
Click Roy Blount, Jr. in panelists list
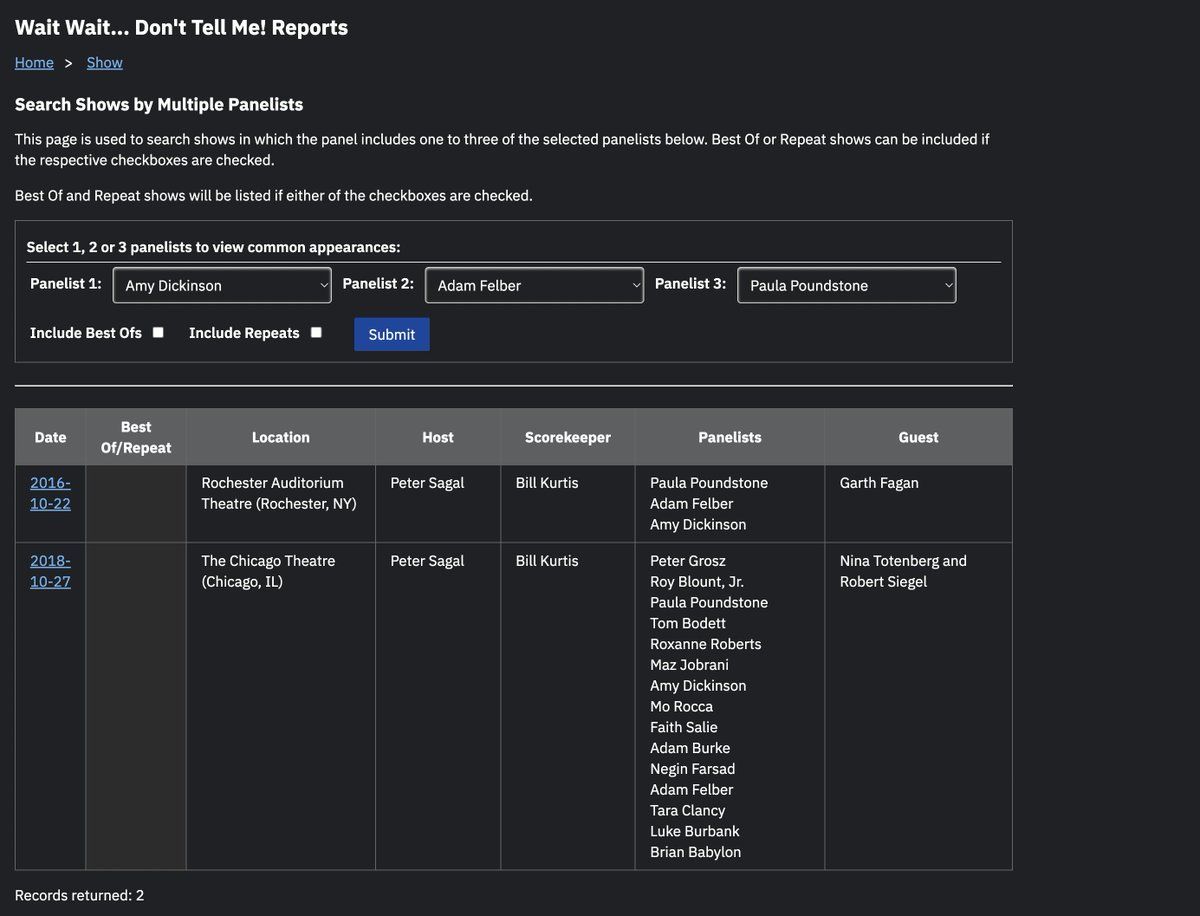pos(697,582)
